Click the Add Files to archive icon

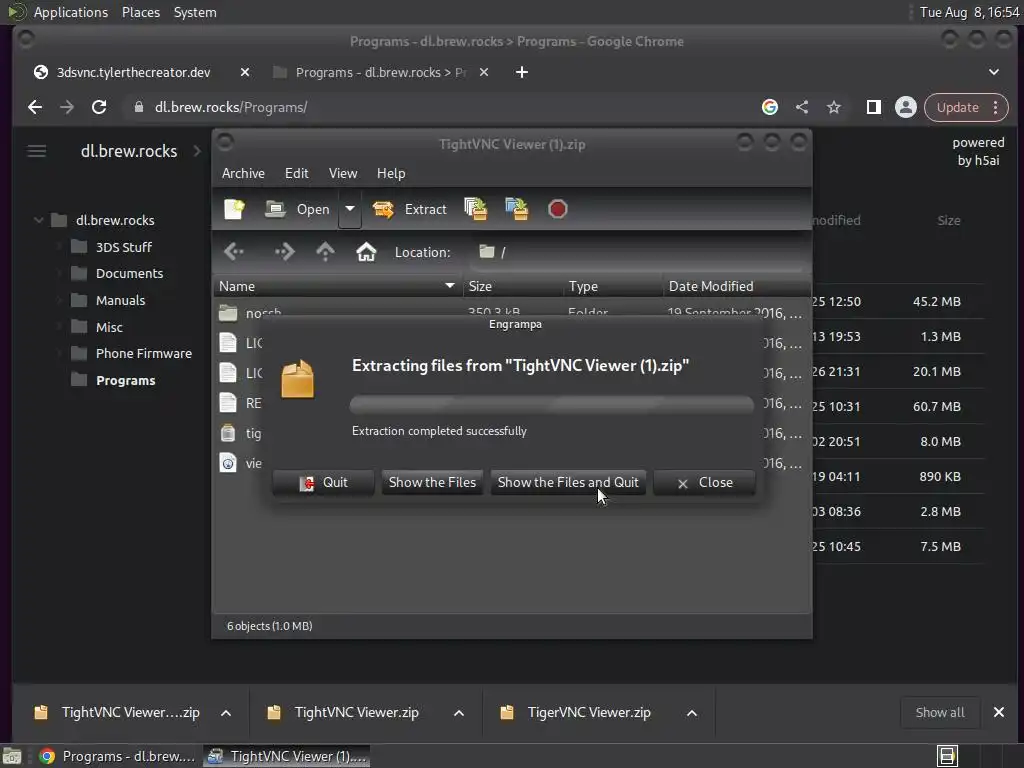(x=475, y=209)
